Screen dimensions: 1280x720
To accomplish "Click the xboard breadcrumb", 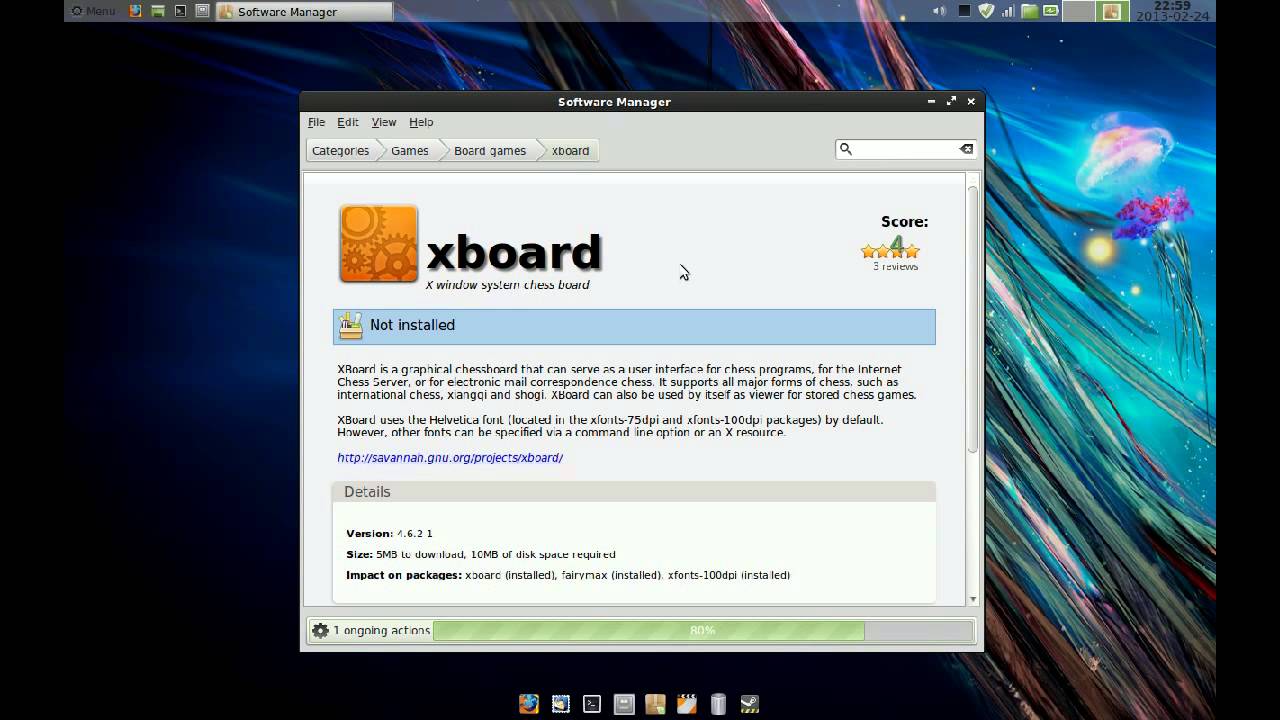I will tap(571, 150).
